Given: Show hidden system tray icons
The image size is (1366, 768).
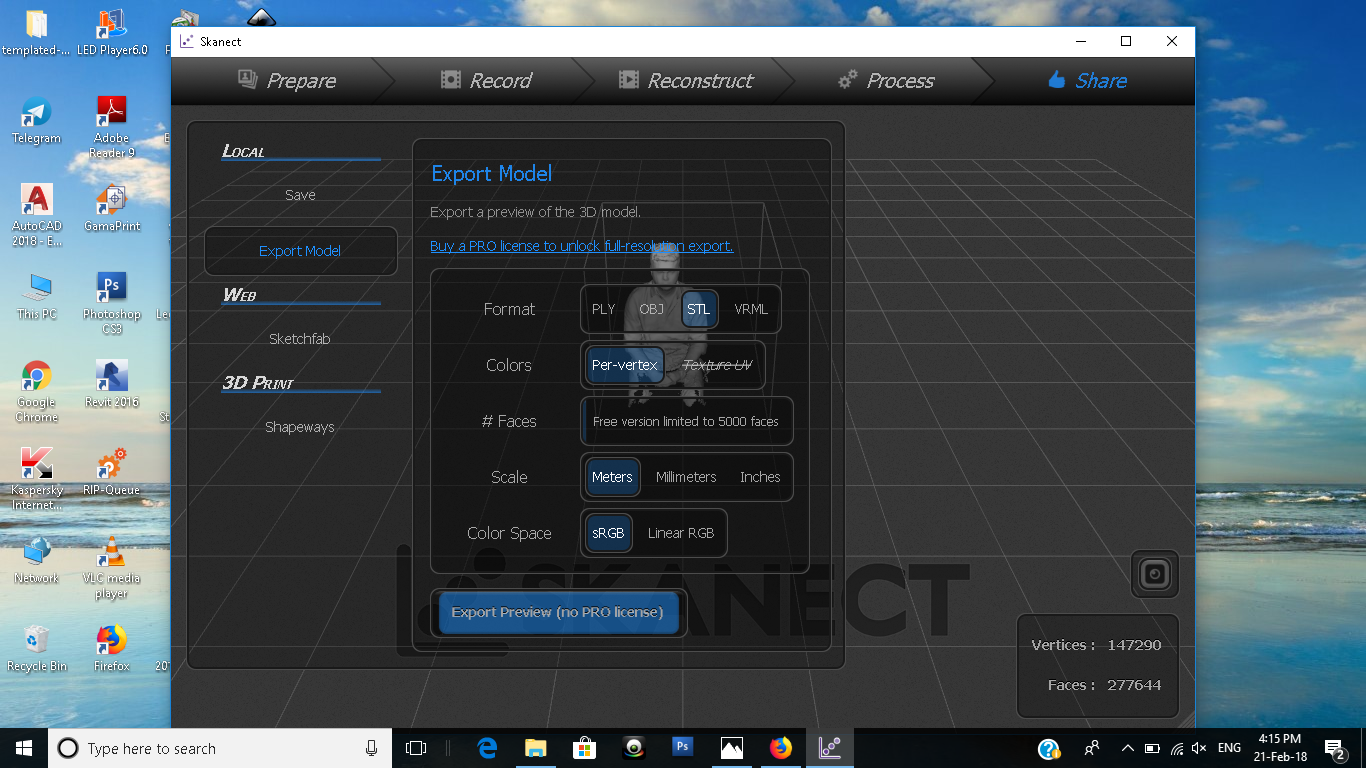Looking at the screenshot, I should (x=1127, y=748).
